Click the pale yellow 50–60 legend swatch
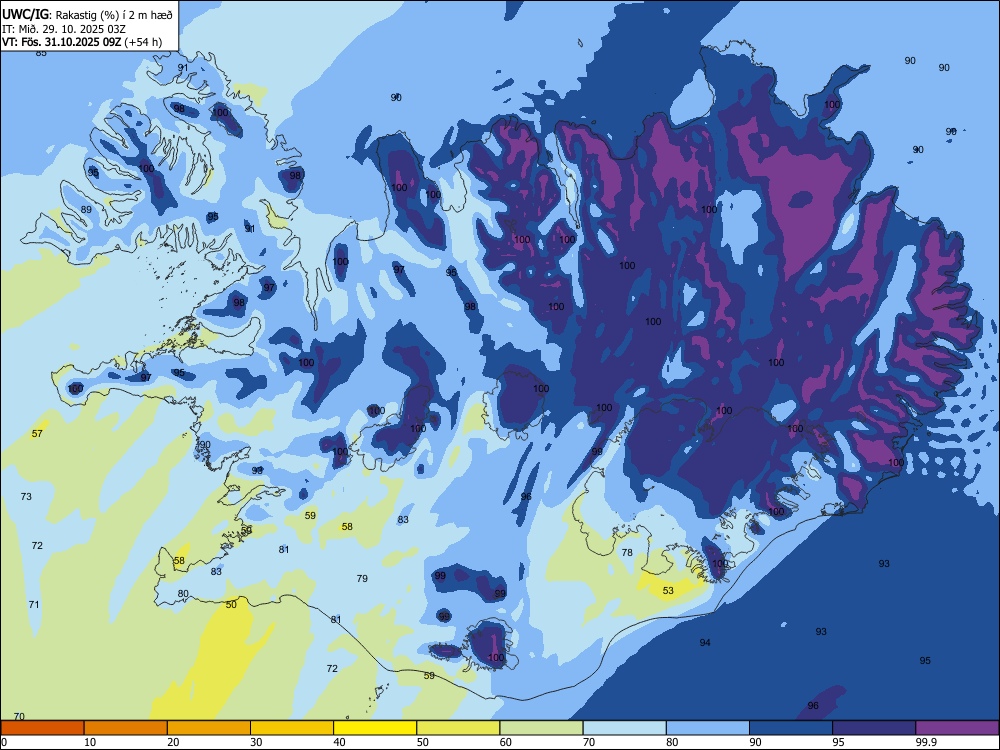The height and width of the screenshot is (750, 1000). point(458,728)
